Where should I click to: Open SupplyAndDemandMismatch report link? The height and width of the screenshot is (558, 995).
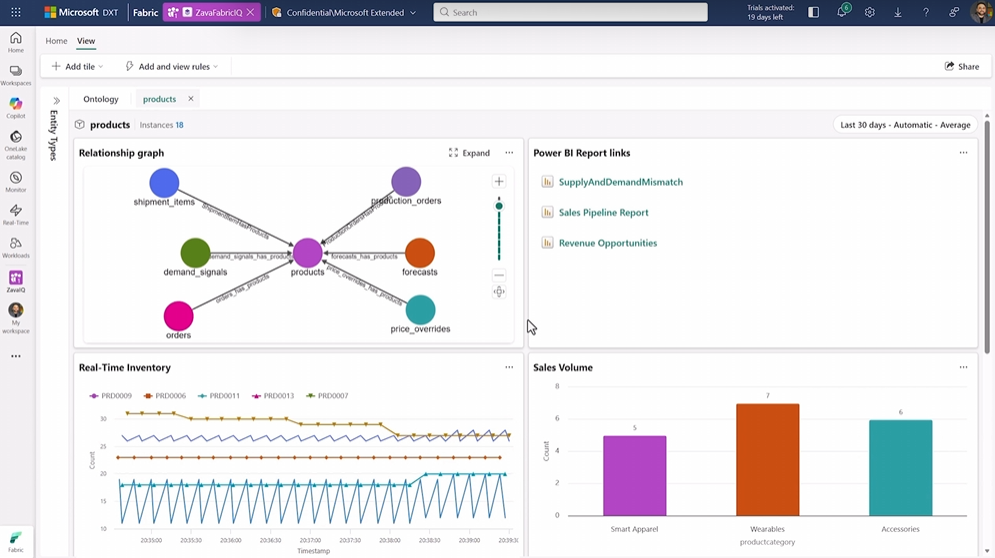click(x=621, y=182)
